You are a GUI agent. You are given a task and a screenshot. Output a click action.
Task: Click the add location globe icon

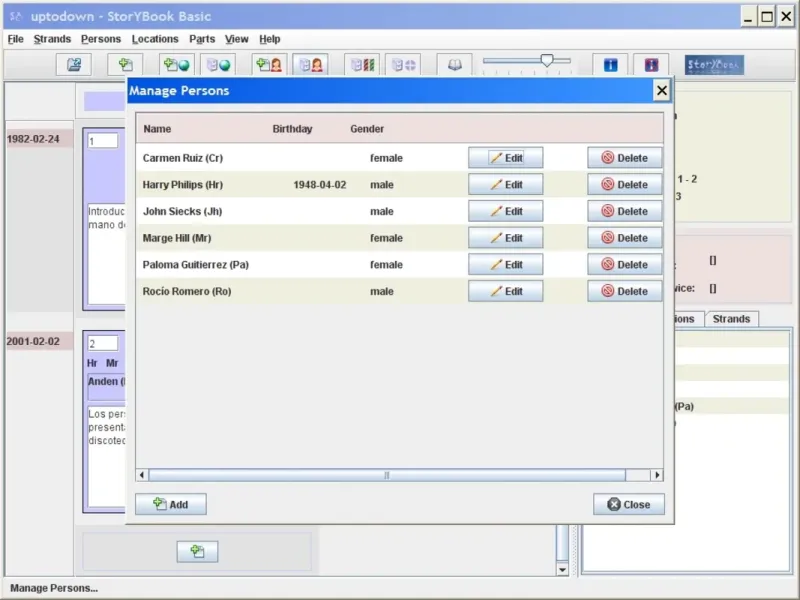(176, 65)
